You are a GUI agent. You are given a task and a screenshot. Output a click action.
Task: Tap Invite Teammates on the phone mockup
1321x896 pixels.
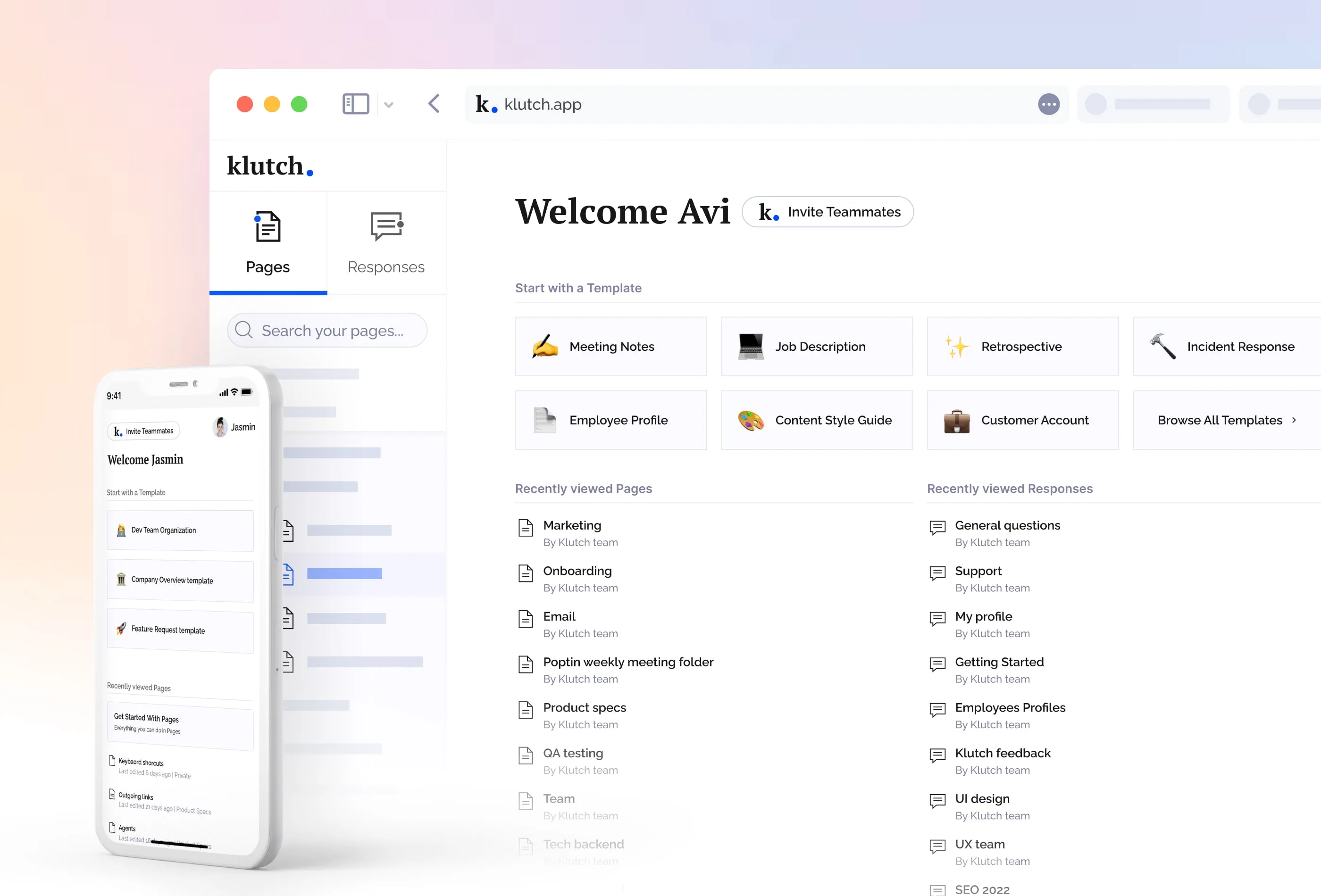(x=143, y=431)
